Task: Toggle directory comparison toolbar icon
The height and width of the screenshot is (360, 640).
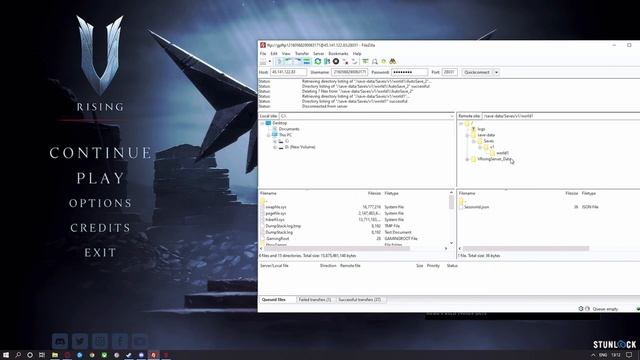Action: pyautogui.click(x=374, y=62)
